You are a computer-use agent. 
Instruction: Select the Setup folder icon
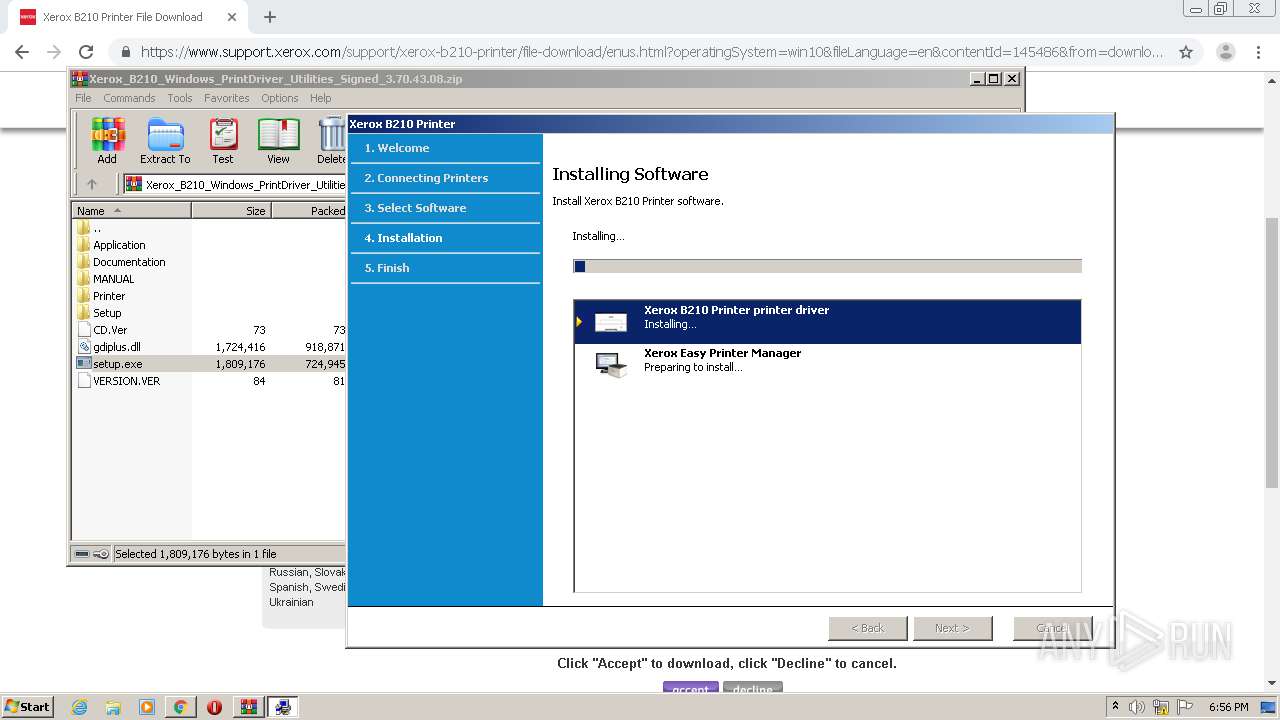coord(84,313)
